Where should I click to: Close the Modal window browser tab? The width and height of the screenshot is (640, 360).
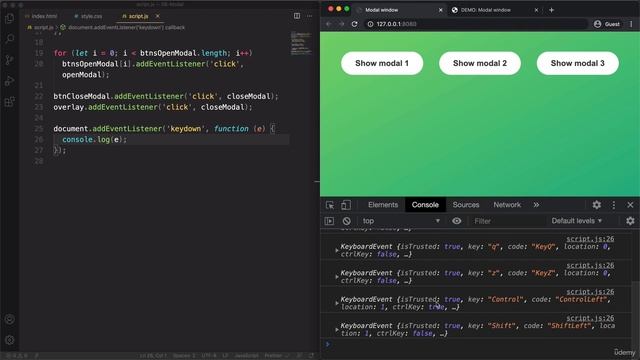[x=440, y=10]
